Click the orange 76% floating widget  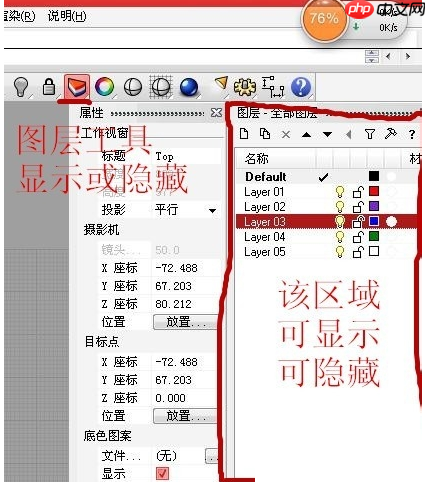pos(324,19)
